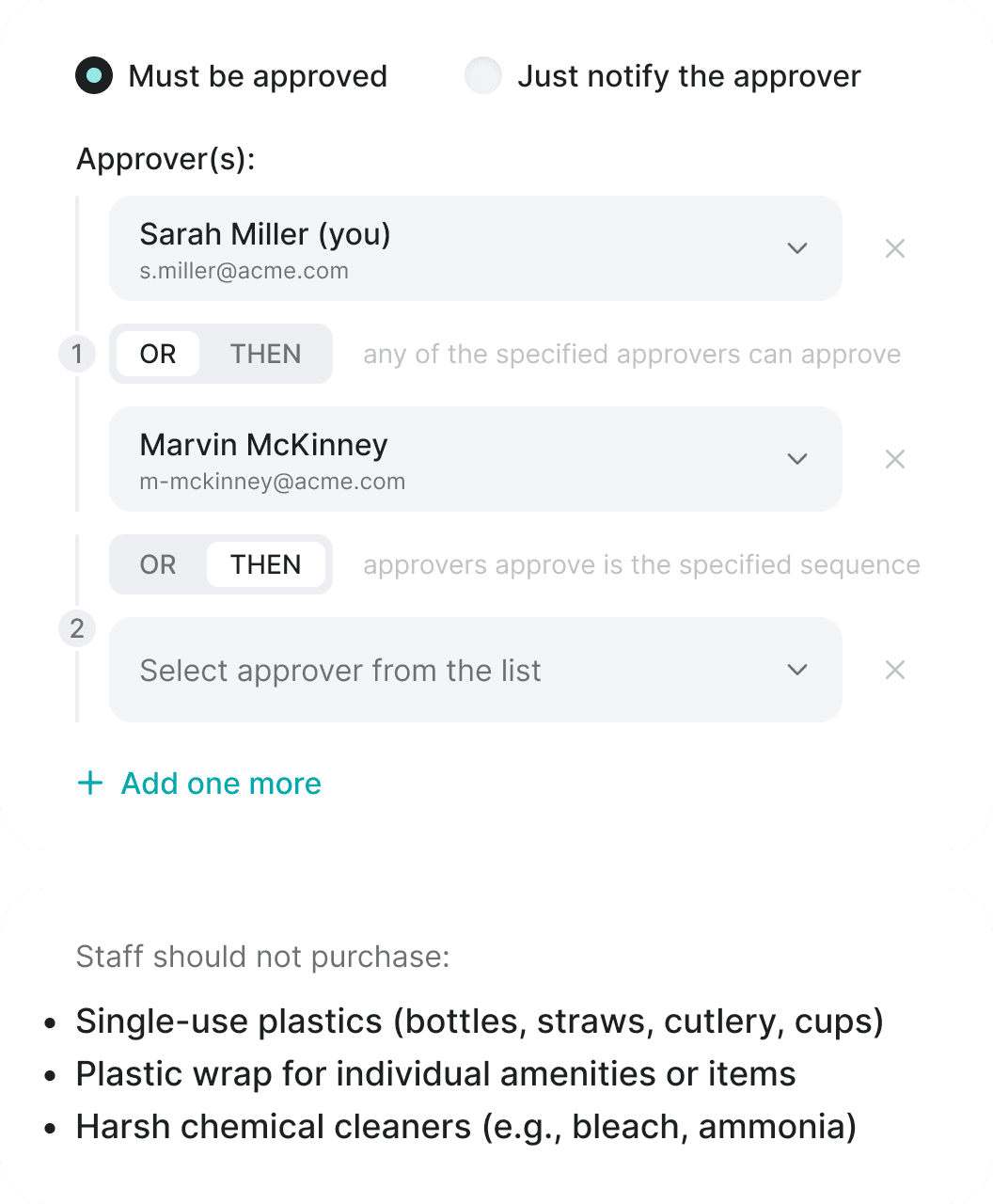The image size is (993, 1204).
Task: Expand the Sarah Miller dropdown chevron
Action: pyautogui.click(x=797, y=248)
